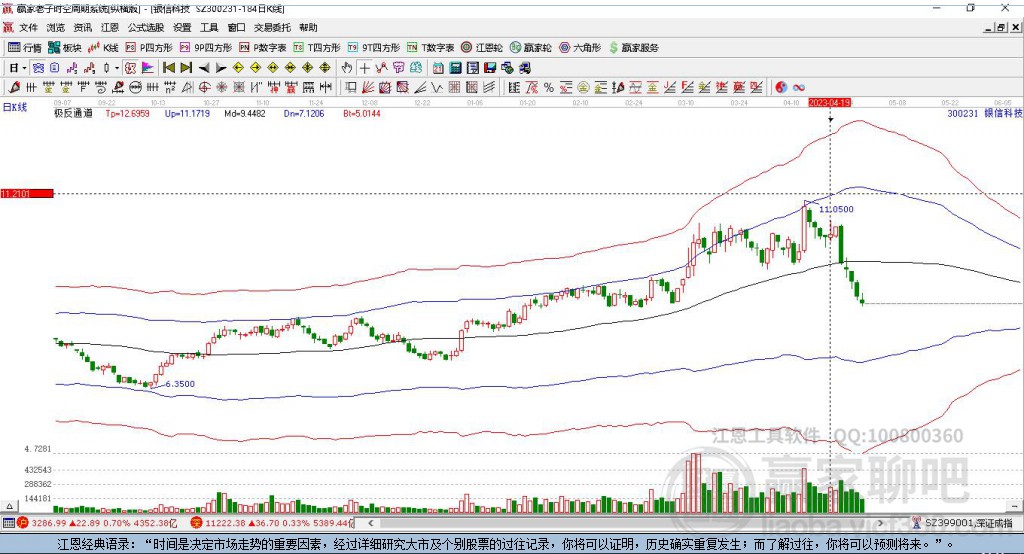The image size is (1024, 554).
Task: Click the 6.3500 low price annotation
Action: click(180, 383)
